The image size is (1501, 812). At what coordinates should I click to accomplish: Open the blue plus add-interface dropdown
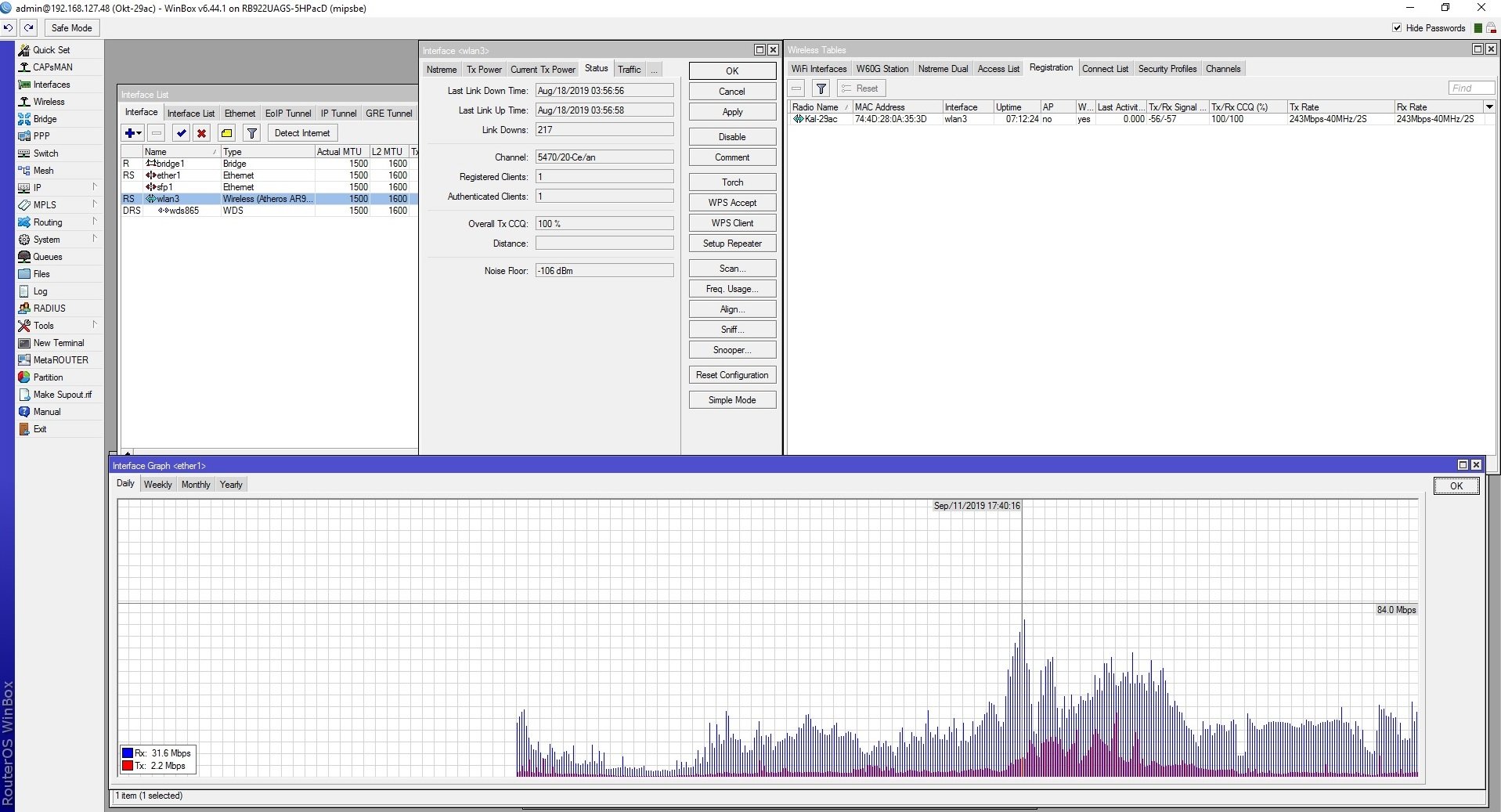coord(133,133)
